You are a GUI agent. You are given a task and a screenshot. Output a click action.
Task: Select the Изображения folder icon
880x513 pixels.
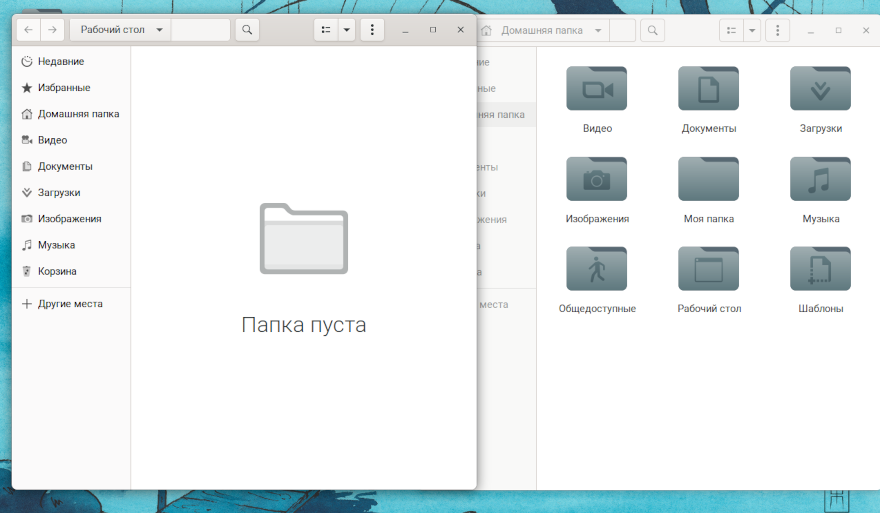(597, 180)
